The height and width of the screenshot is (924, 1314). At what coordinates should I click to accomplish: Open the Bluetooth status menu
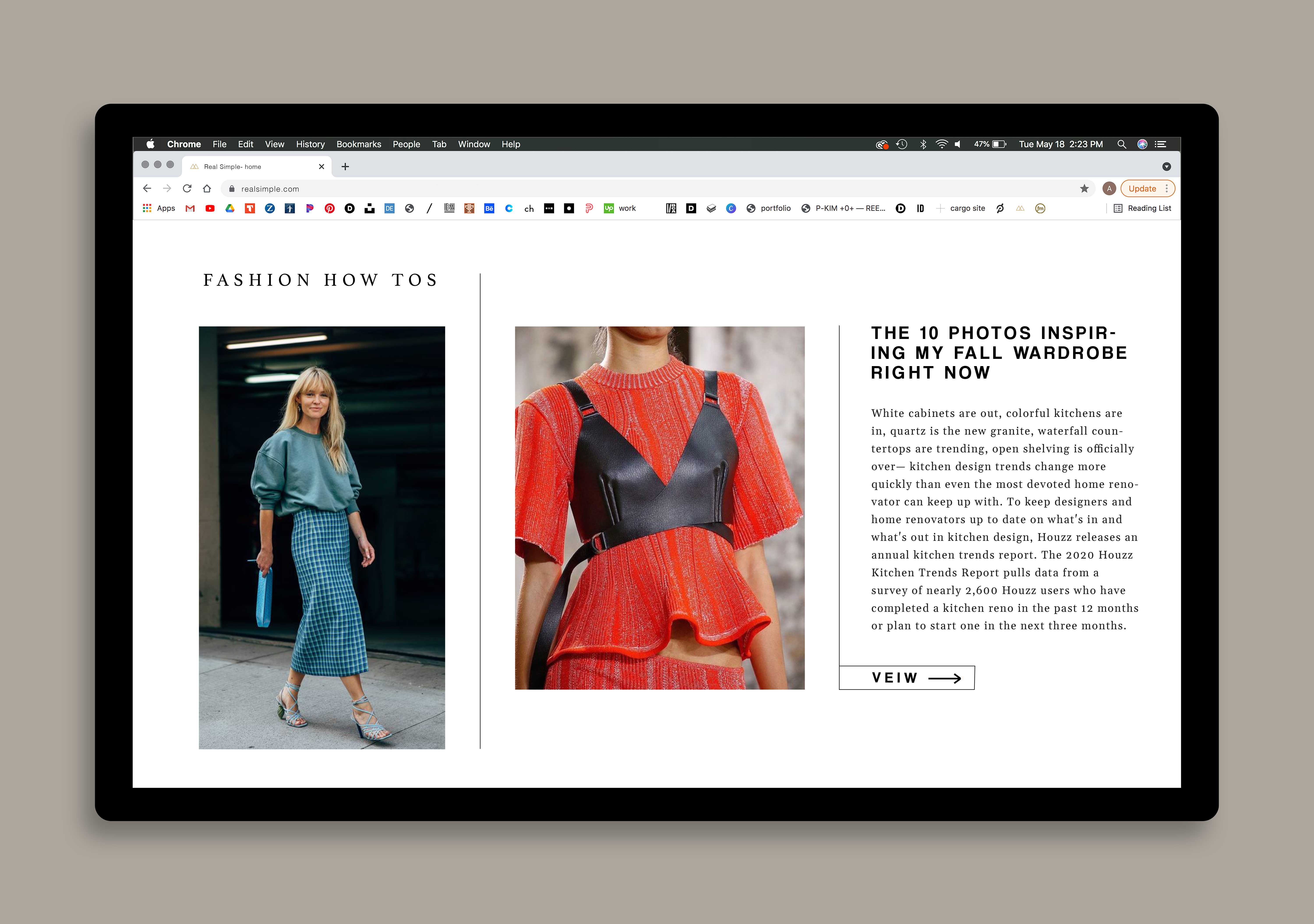point(923,144)
